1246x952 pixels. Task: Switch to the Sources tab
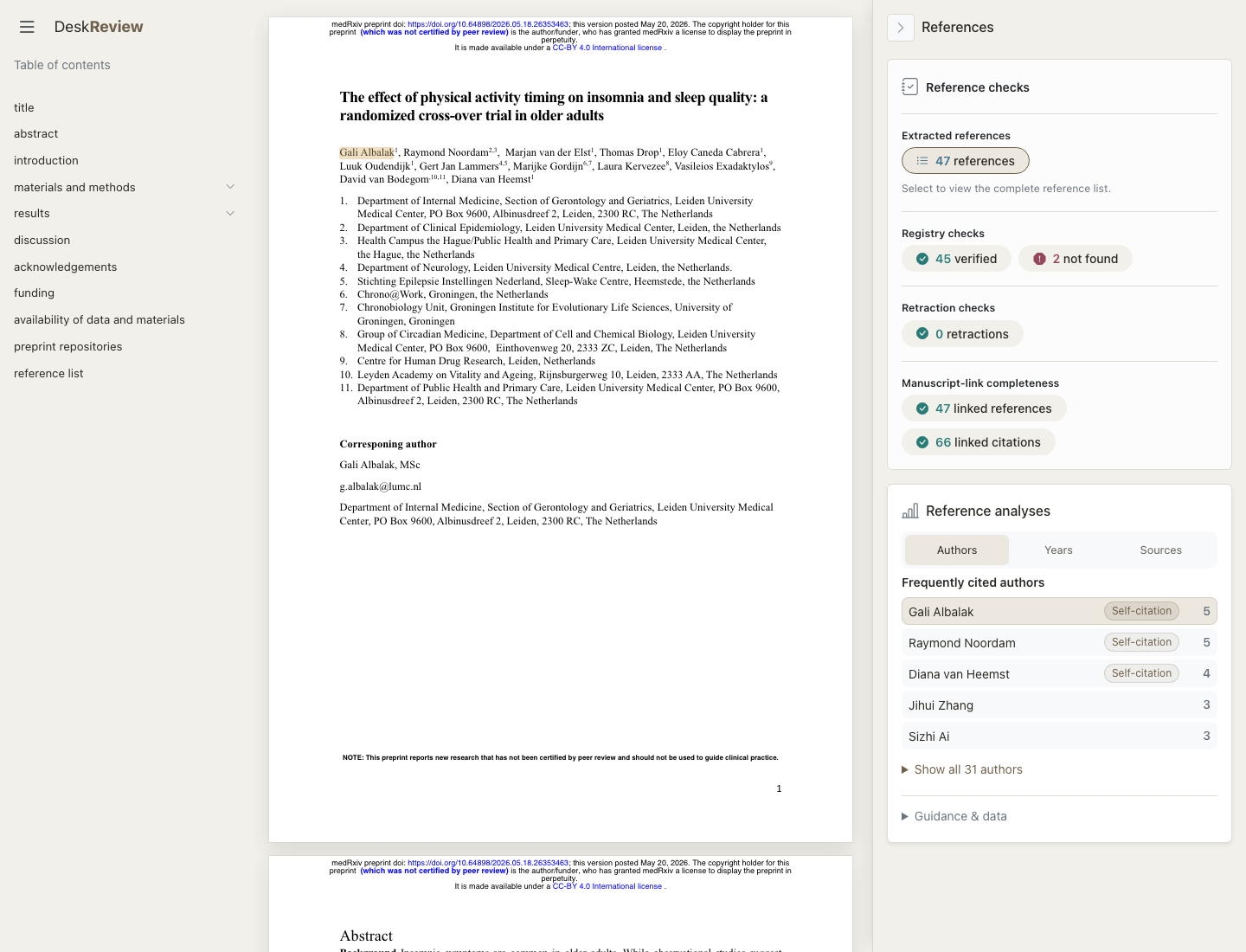tap(1160, 550)
